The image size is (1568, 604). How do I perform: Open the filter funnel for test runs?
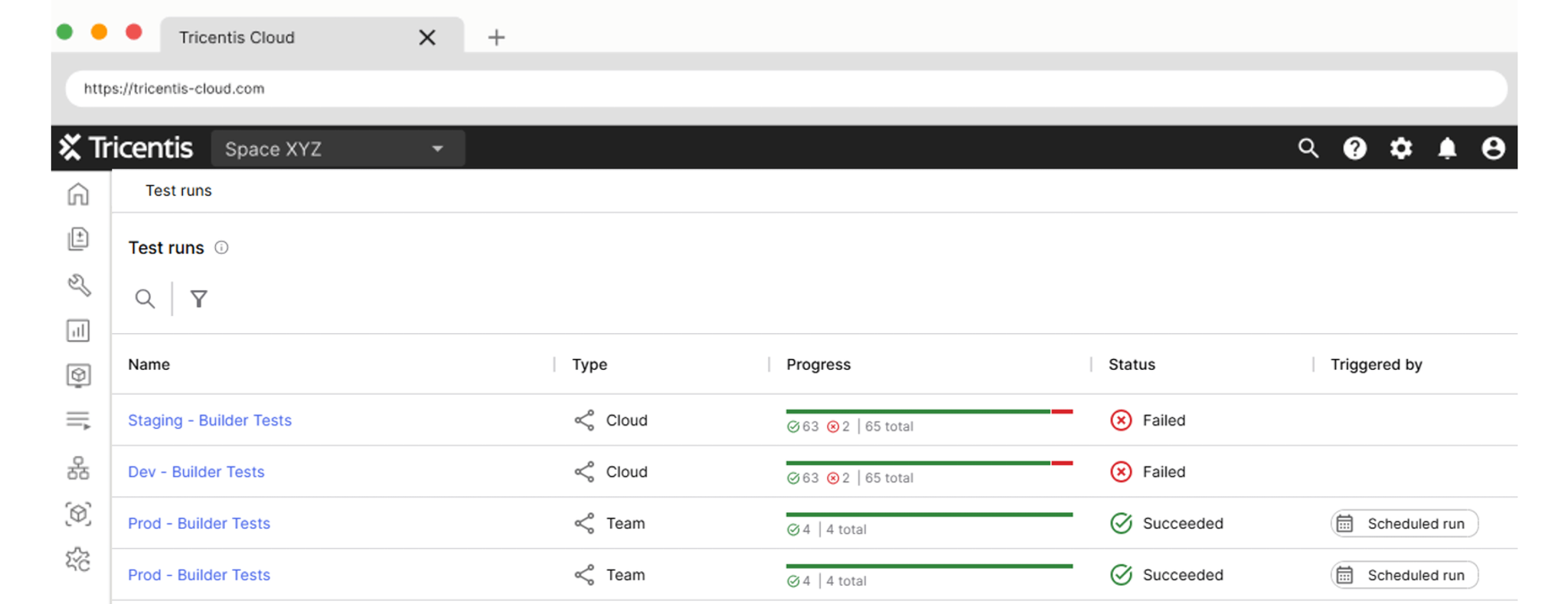point(199,299)
